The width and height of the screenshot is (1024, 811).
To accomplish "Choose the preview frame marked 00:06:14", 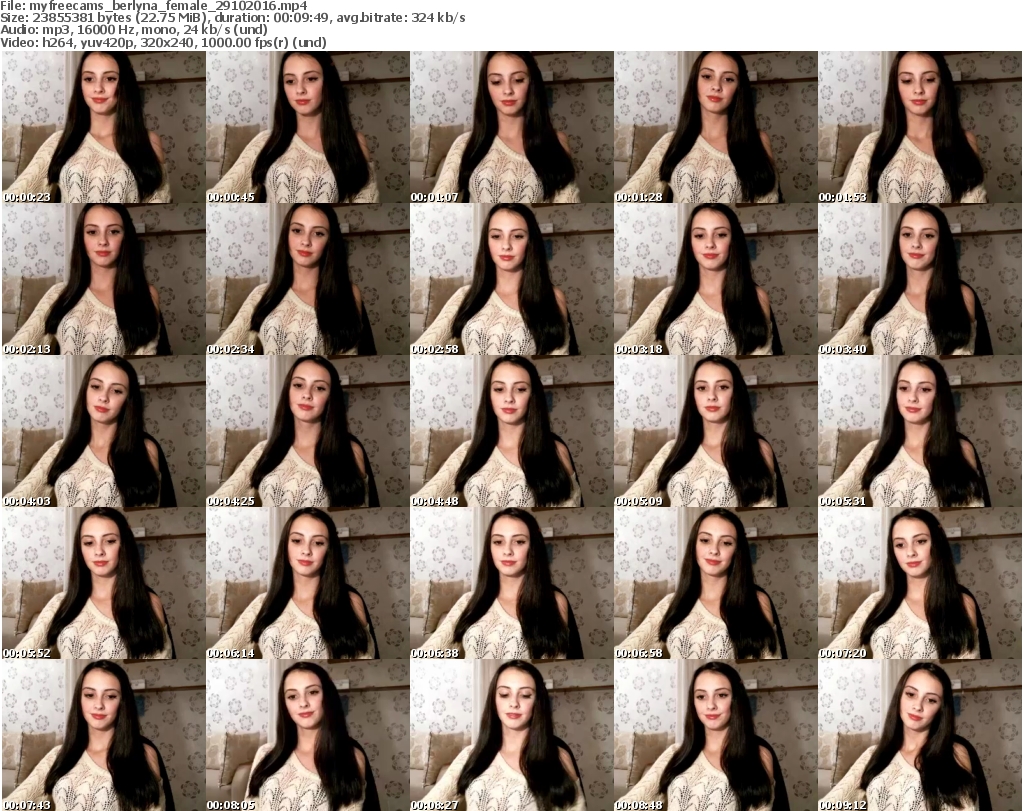I will click(x=308, y=583).
